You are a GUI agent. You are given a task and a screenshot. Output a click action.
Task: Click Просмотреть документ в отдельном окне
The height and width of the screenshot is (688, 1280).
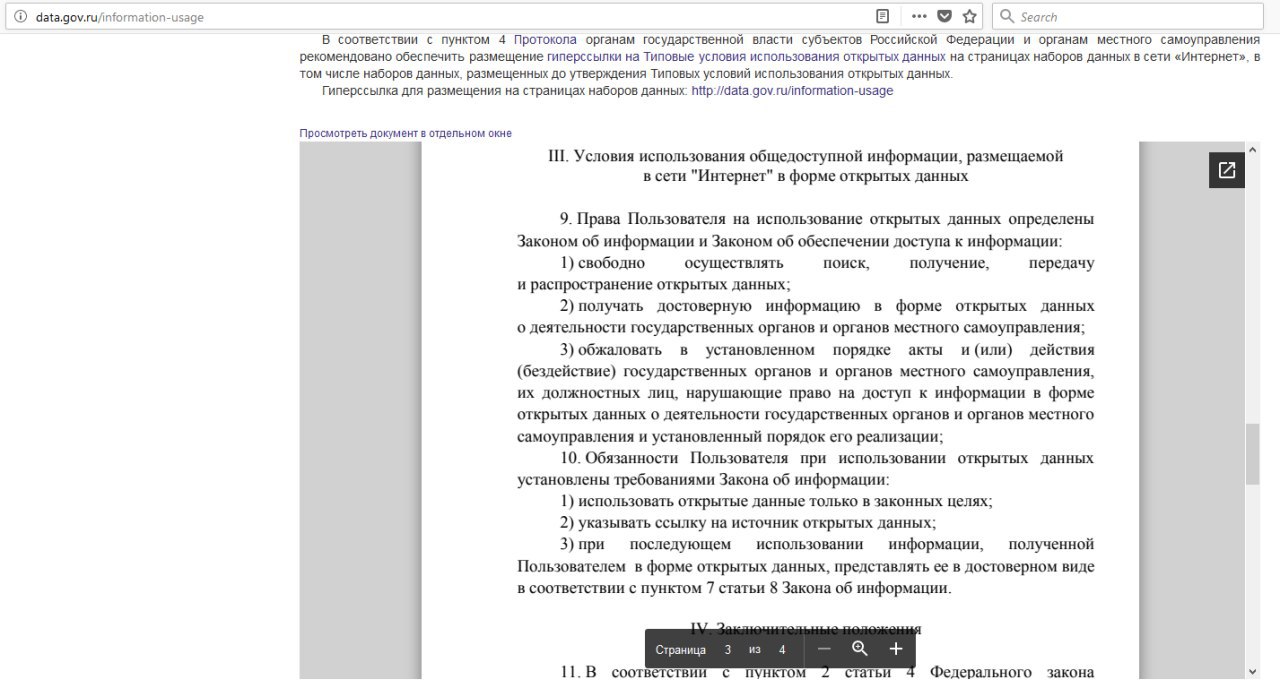pyautogui.click(x=405, y=133)
